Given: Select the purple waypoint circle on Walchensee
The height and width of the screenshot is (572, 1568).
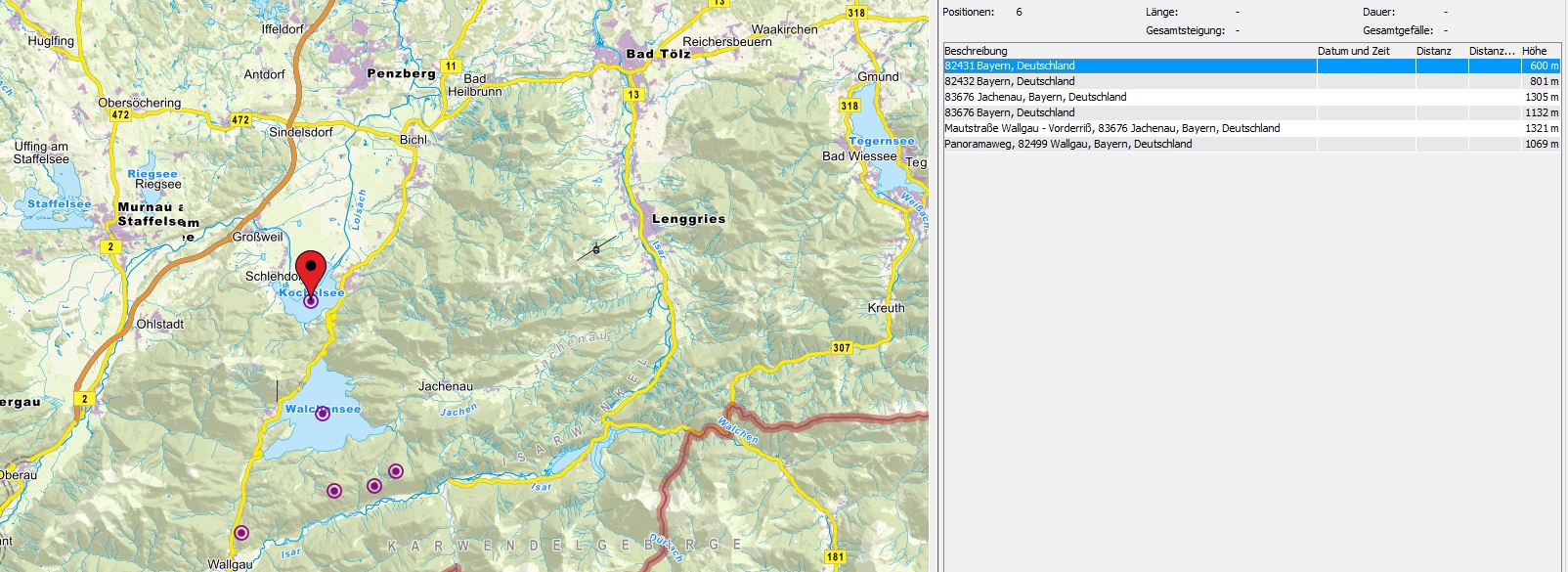Looking at the screenshot, I should pos(323,414).
